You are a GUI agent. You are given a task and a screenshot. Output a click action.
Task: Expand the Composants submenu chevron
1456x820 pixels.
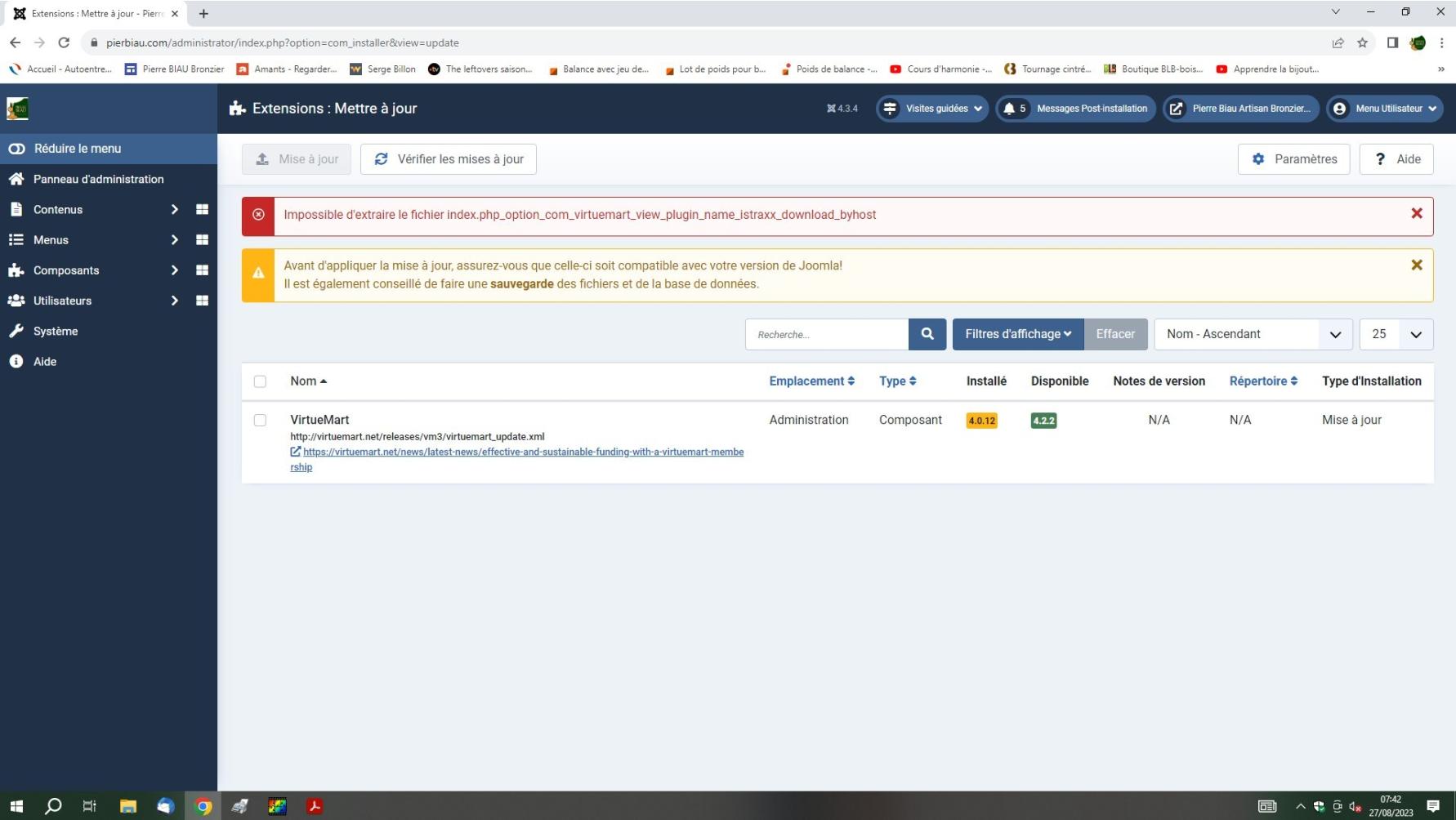(x=174, y=270)
